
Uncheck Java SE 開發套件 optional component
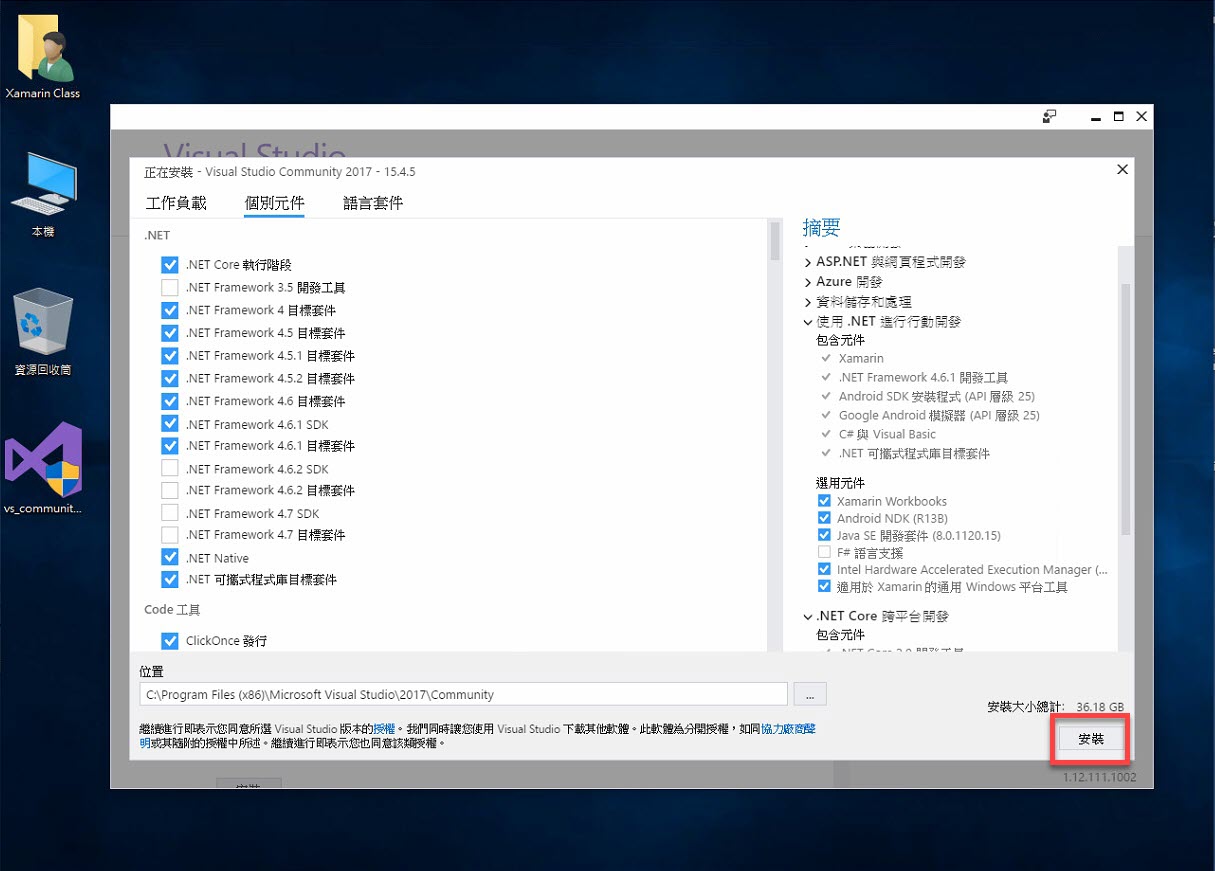[x=824, y=535]
